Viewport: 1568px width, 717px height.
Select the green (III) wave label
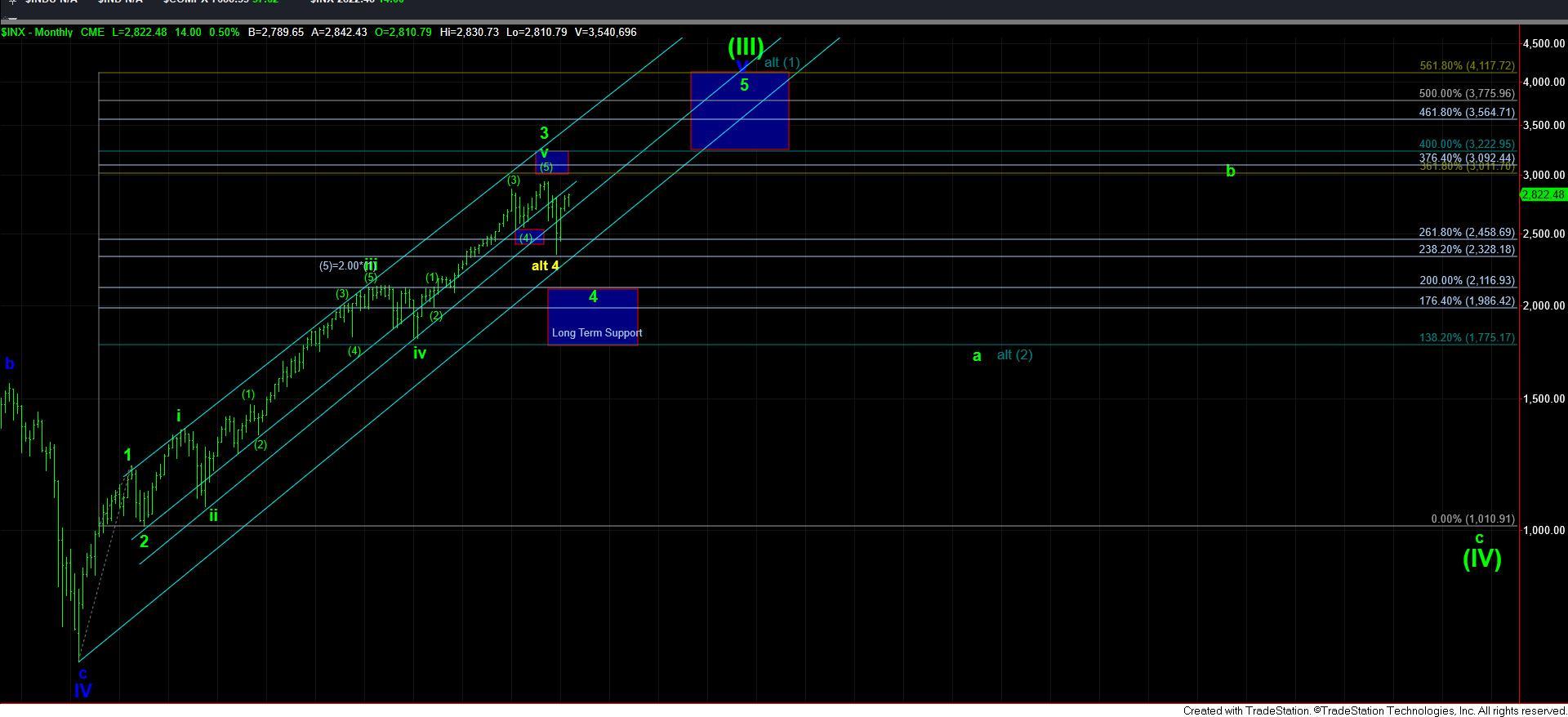[745, 47]
